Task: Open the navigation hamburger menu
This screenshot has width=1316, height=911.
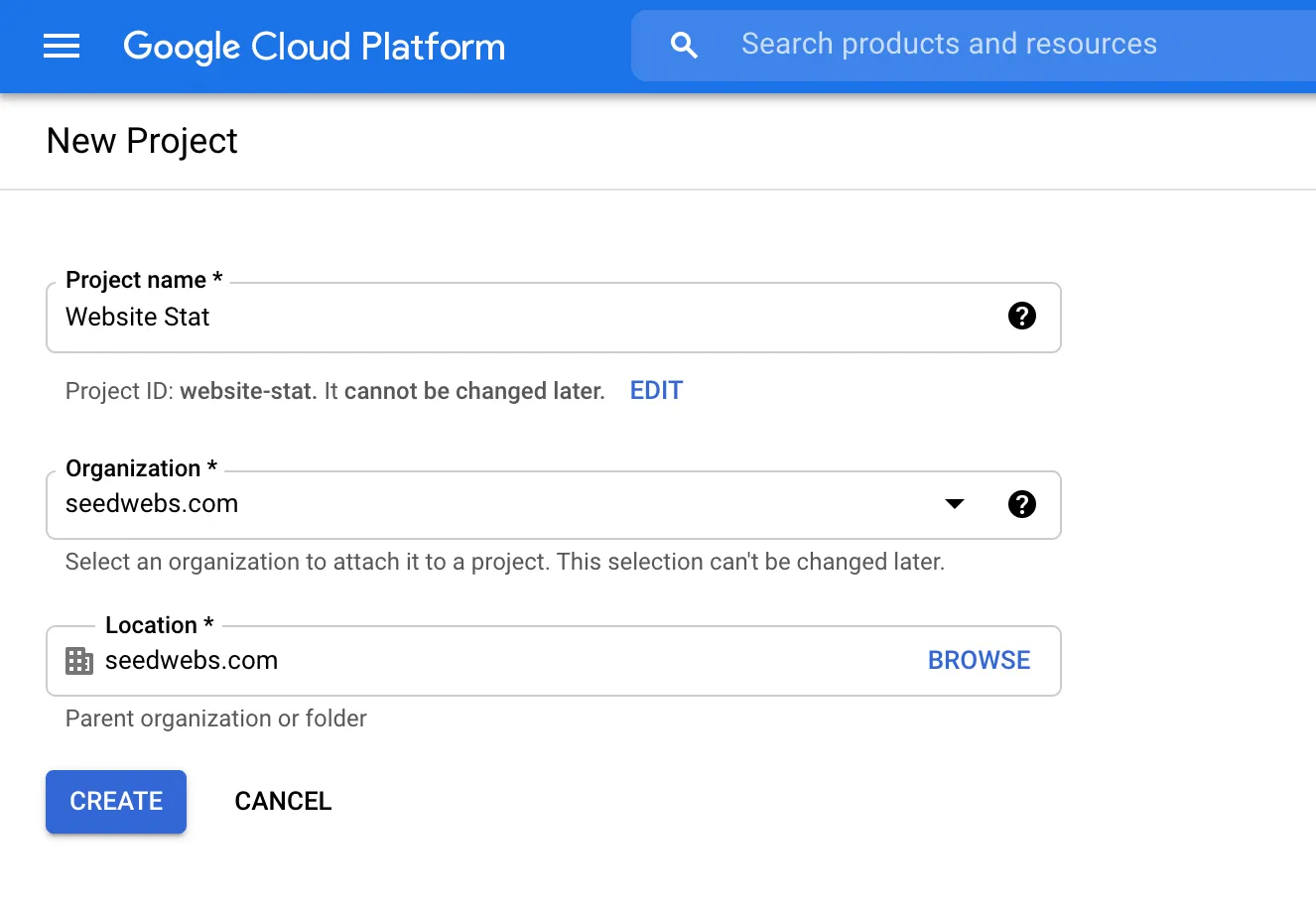Action: coord(62,46)
